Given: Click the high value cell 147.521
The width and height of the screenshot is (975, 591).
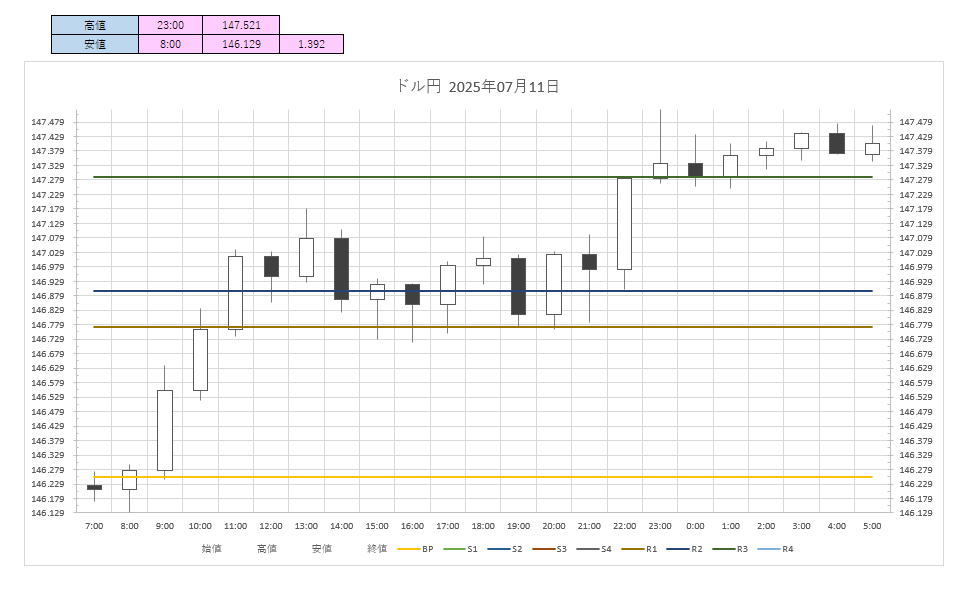Looking at the screenshot, I should pos(240,25).
